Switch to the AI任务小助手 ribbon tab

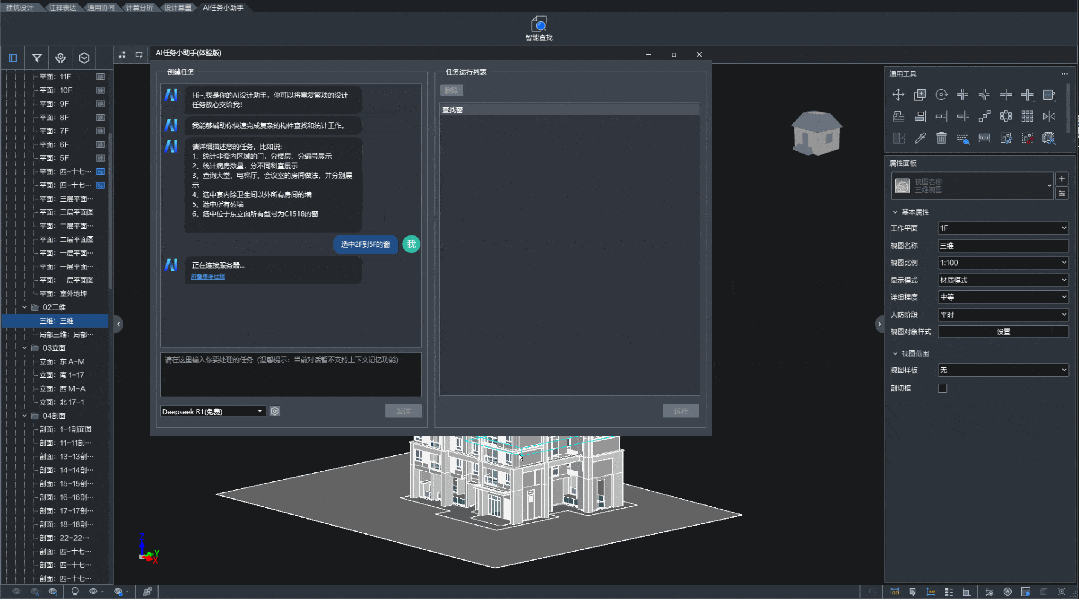click(223, 8)
